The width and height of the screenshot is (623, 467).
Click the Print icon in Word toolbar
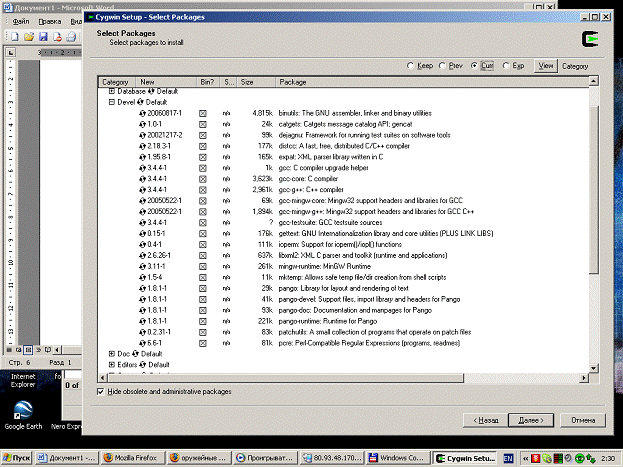pyautogui.click(x=71, y=37)
